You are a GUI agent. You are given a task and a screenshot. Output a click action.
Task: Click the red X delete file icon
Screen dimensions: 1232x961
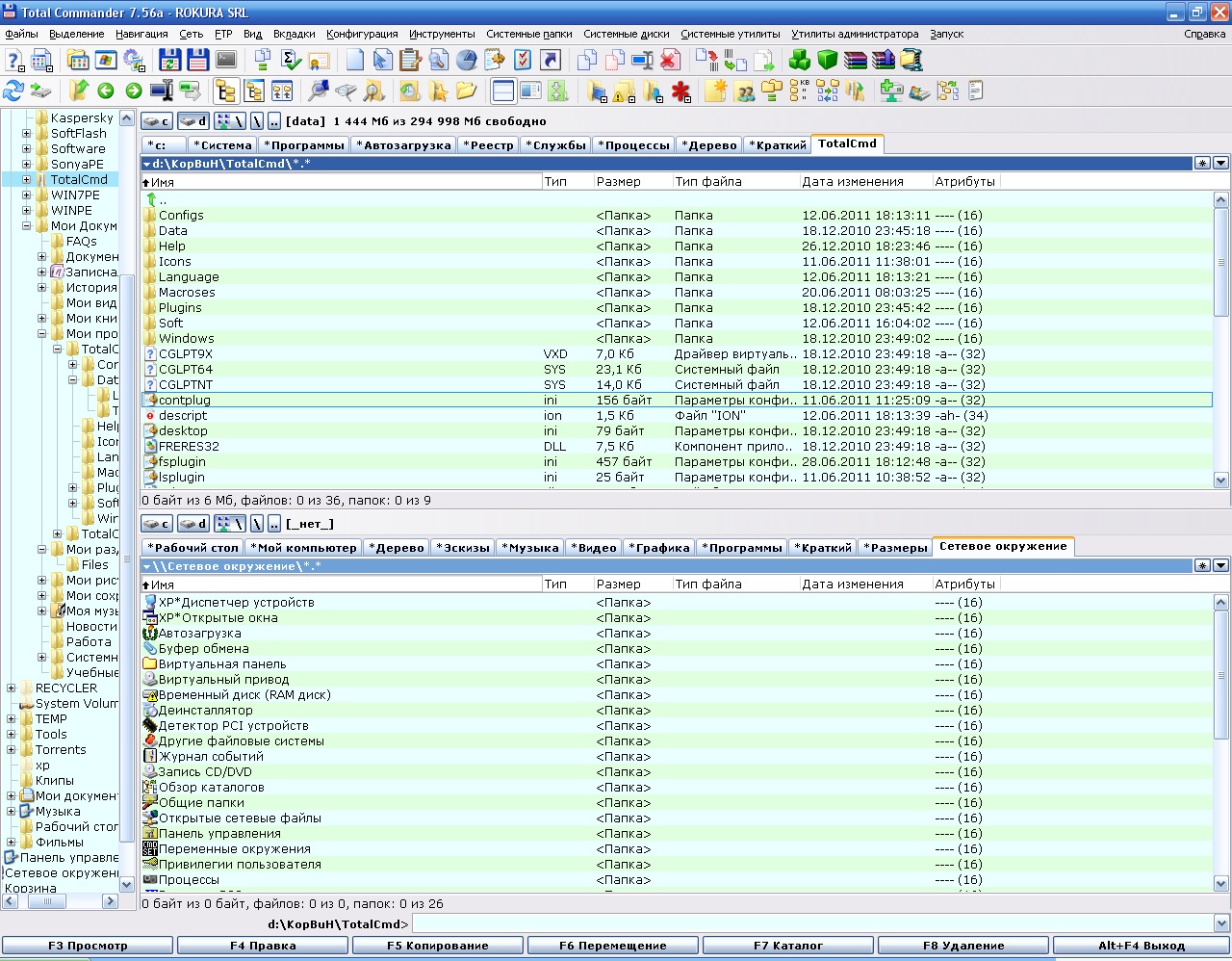[671, 60]
